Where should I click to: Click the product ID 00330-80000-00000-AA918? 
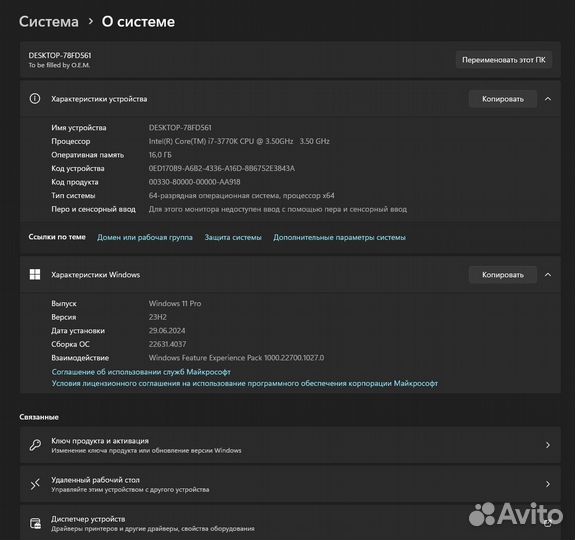195,182
